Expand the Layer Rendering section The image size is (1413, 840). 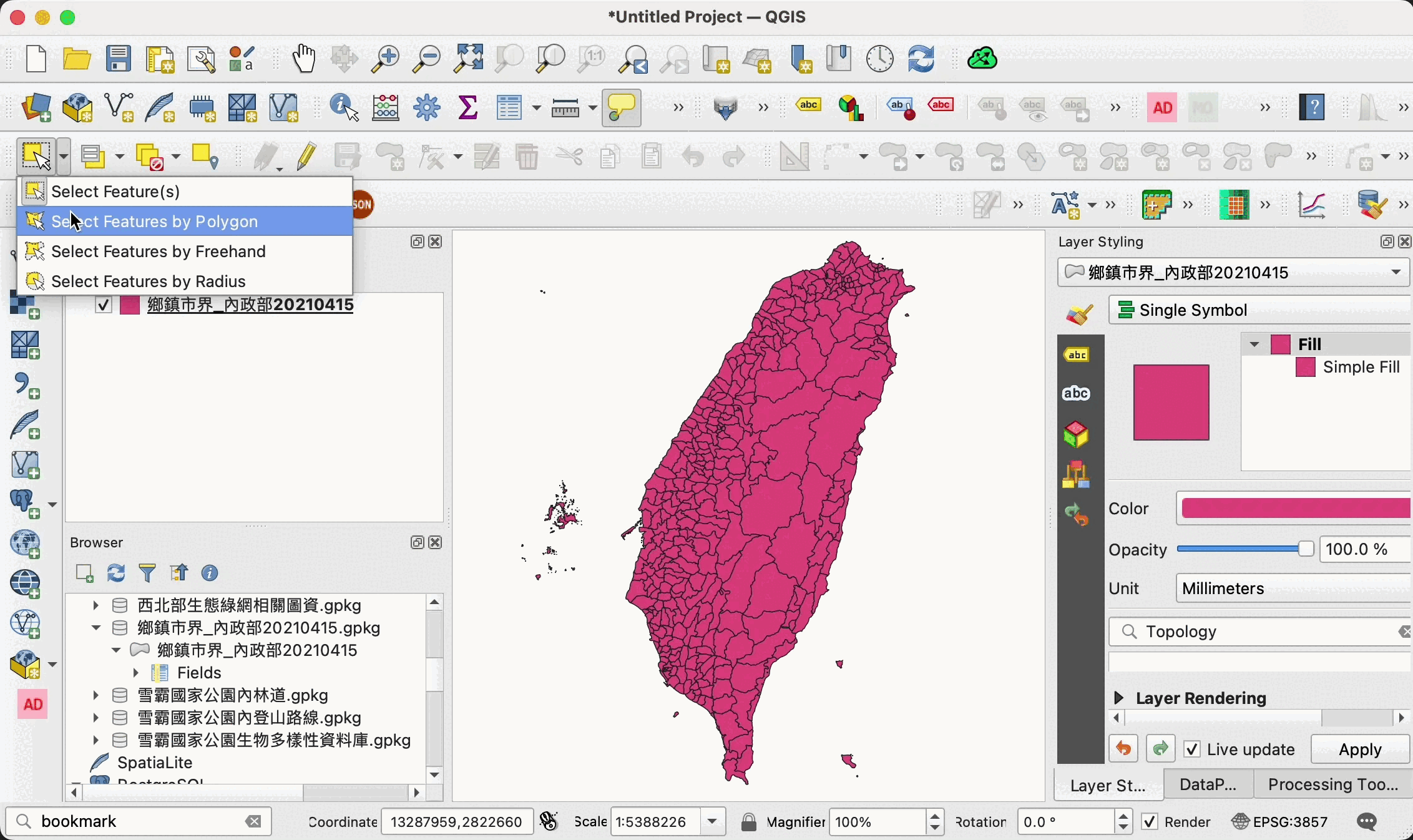tap(1119, 698)
